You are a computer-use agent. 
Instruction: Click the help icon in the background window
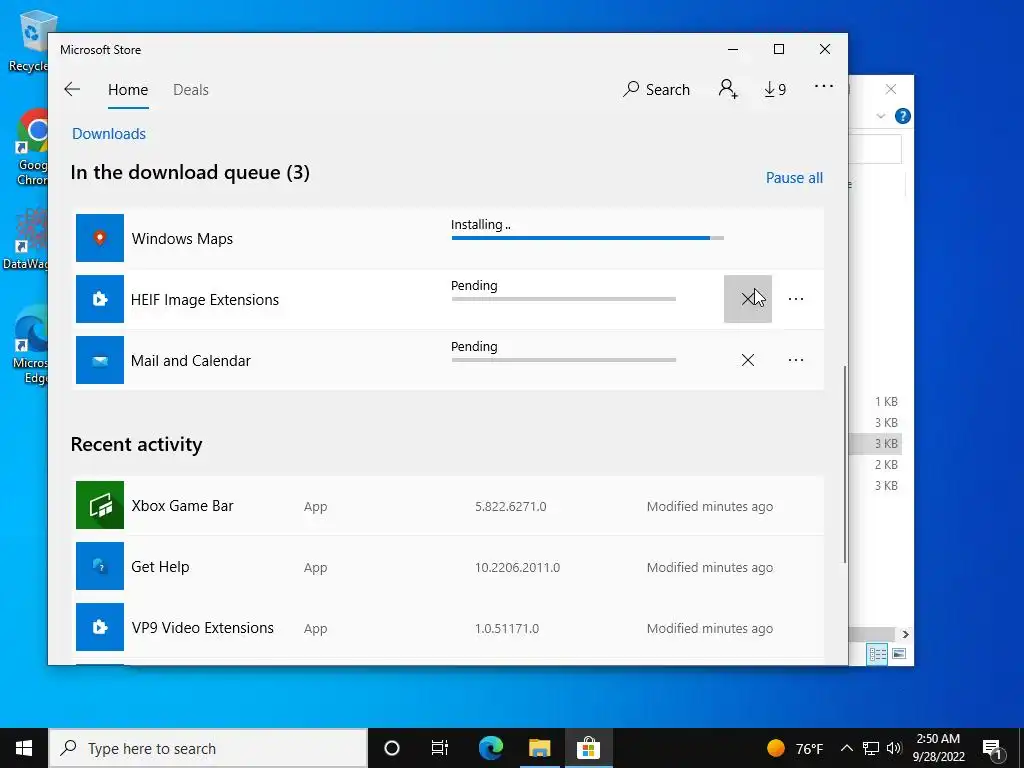tap(903, 116)
